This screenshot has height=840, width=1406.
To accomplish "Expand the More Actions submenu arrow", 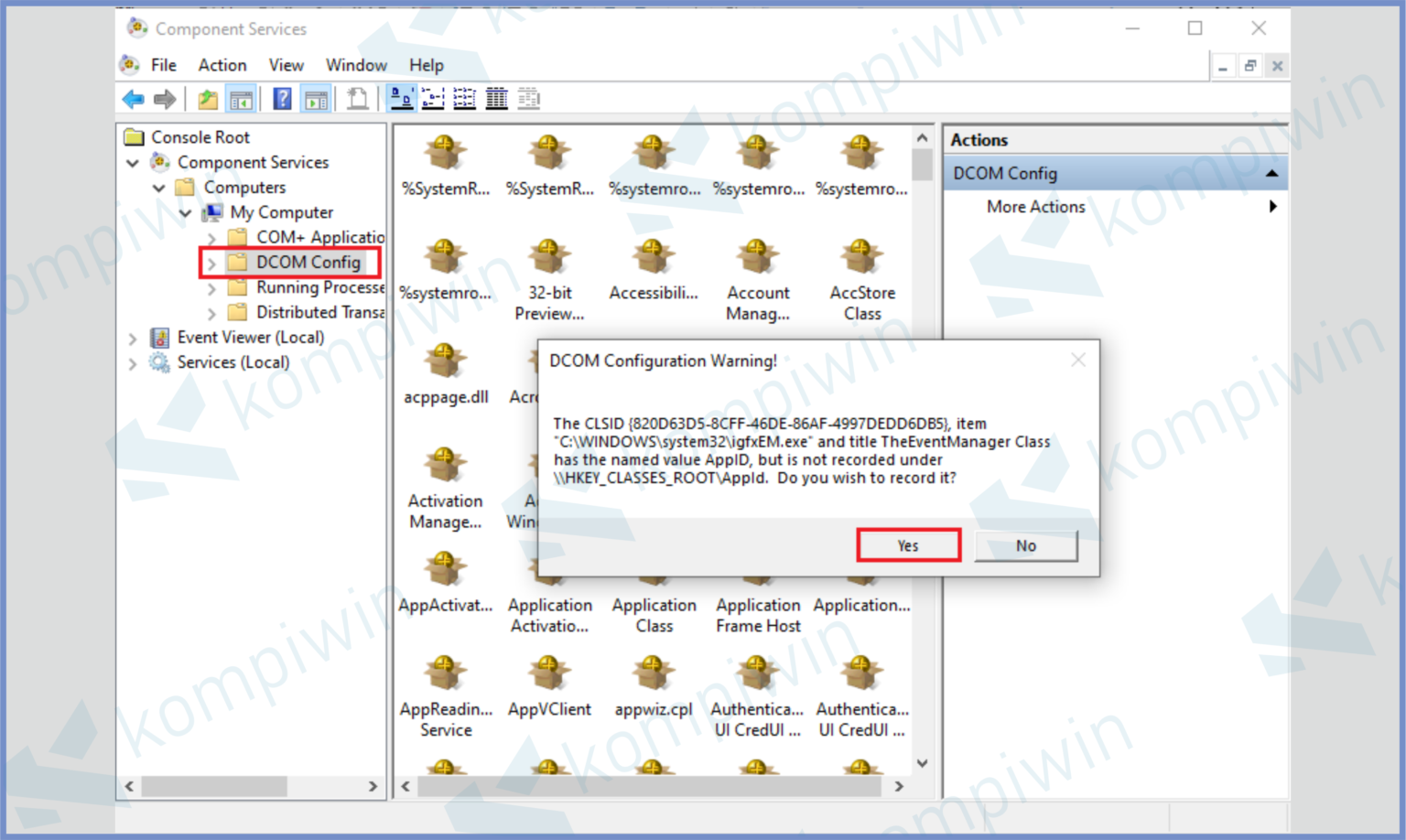I will [1272, 206].
